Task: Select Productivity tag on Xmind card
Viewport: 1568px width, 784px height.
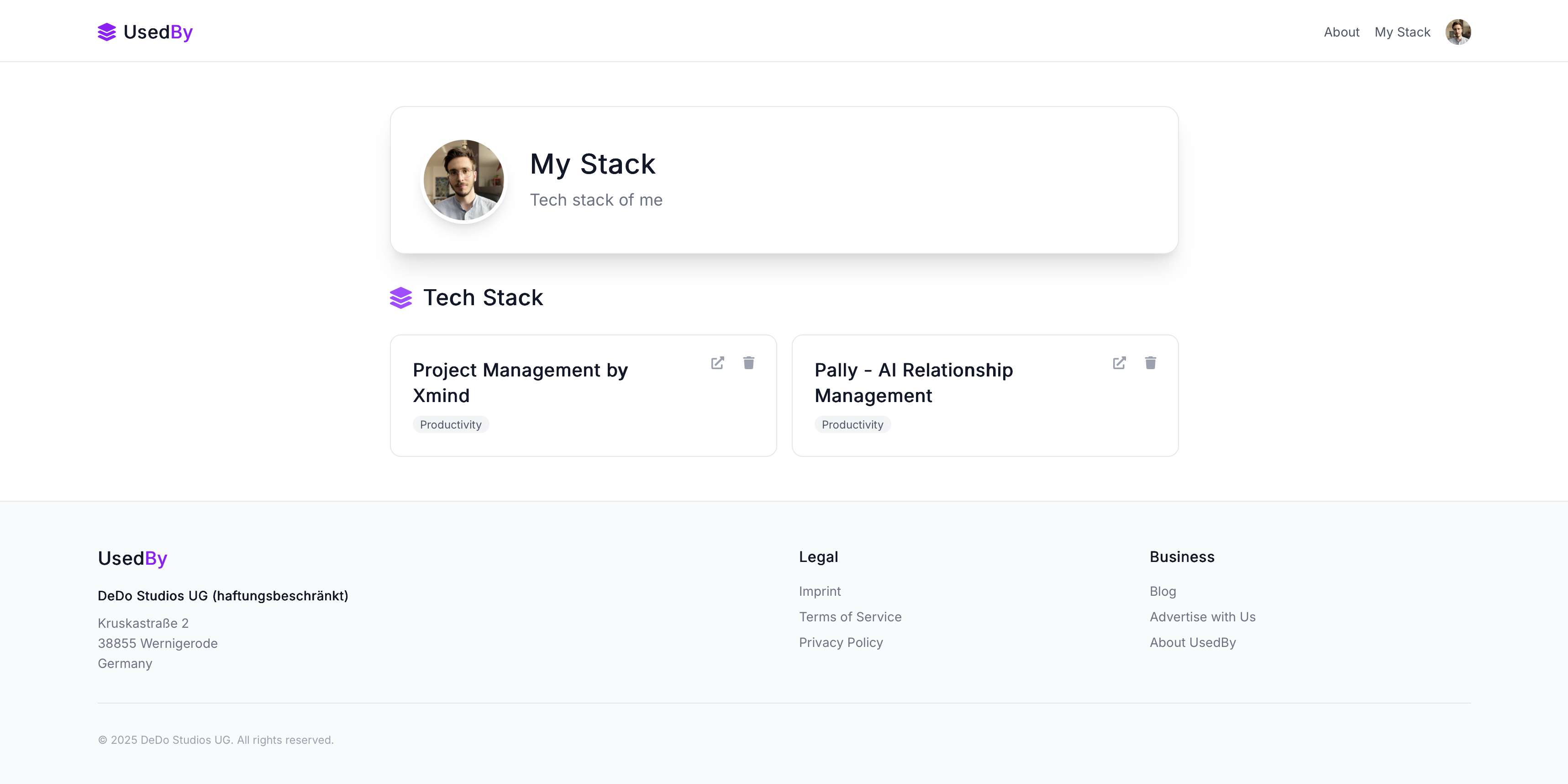Action: pyautogui.click(x=450, y=424)
